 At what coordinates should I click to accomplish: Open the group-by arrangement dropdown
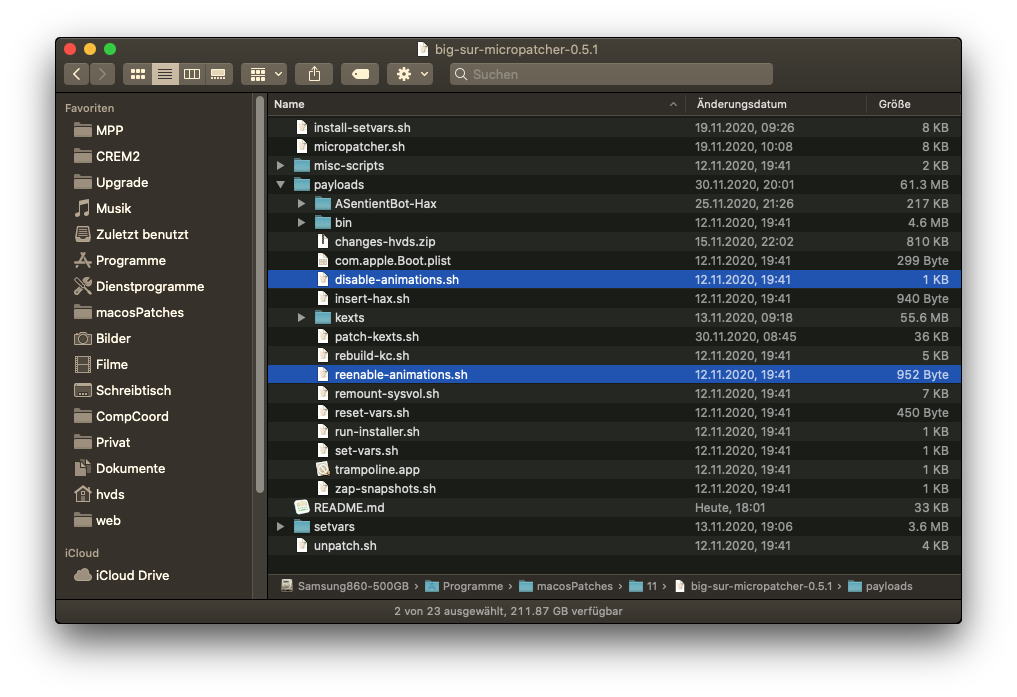point(264,74)
